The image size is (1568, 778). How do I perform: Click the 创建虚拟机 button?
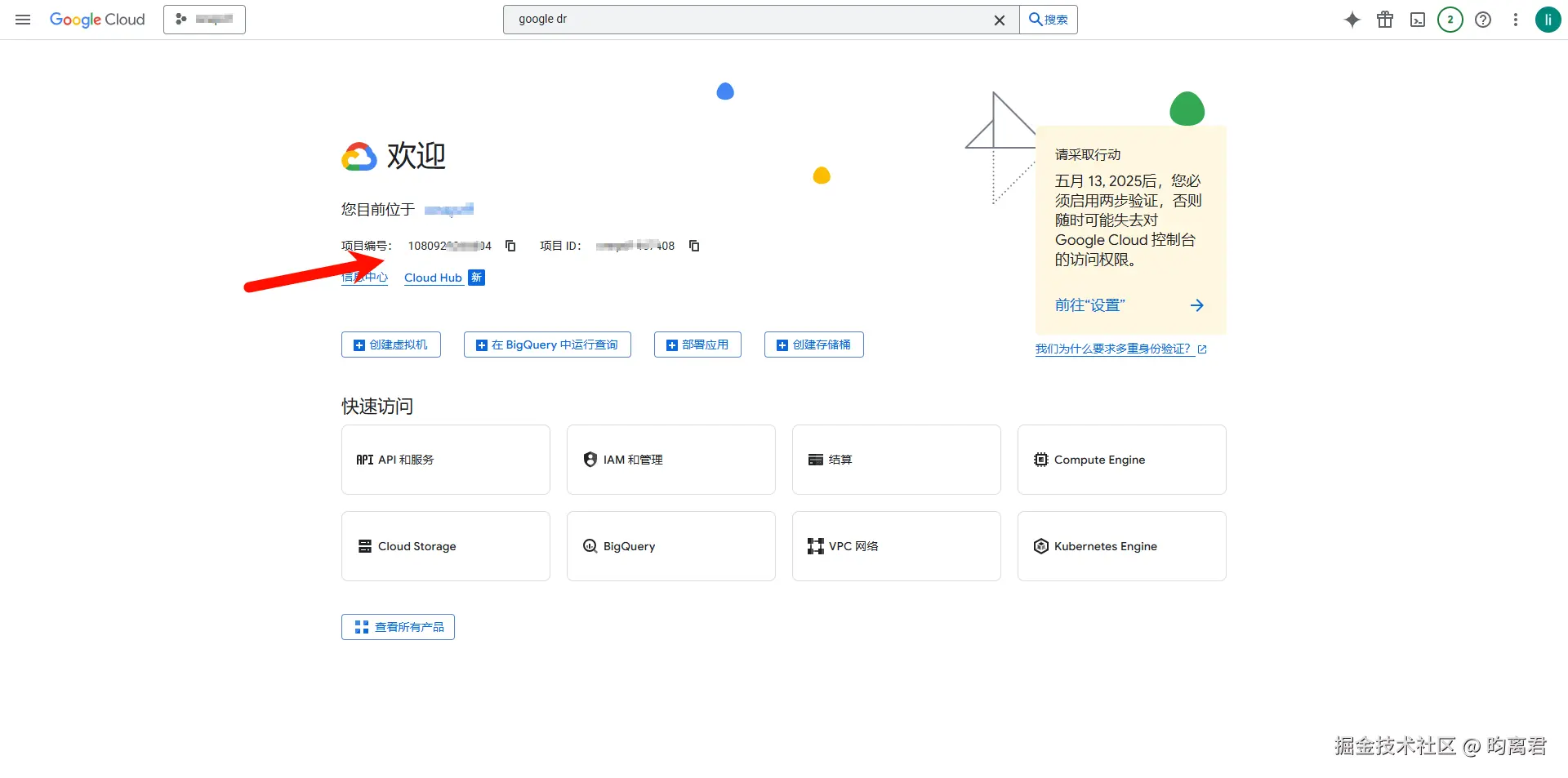390,345
